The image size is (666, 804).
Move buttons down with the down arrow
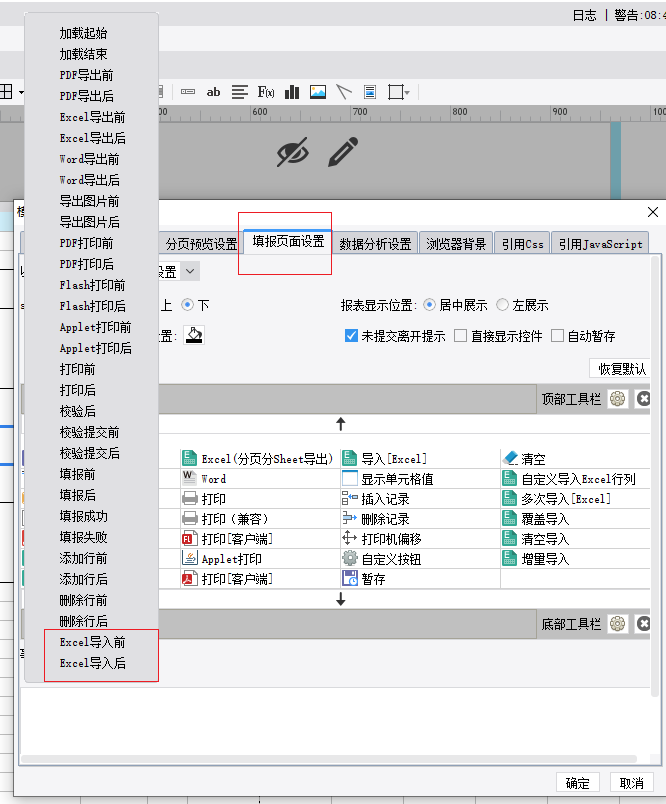coord(340,599)
